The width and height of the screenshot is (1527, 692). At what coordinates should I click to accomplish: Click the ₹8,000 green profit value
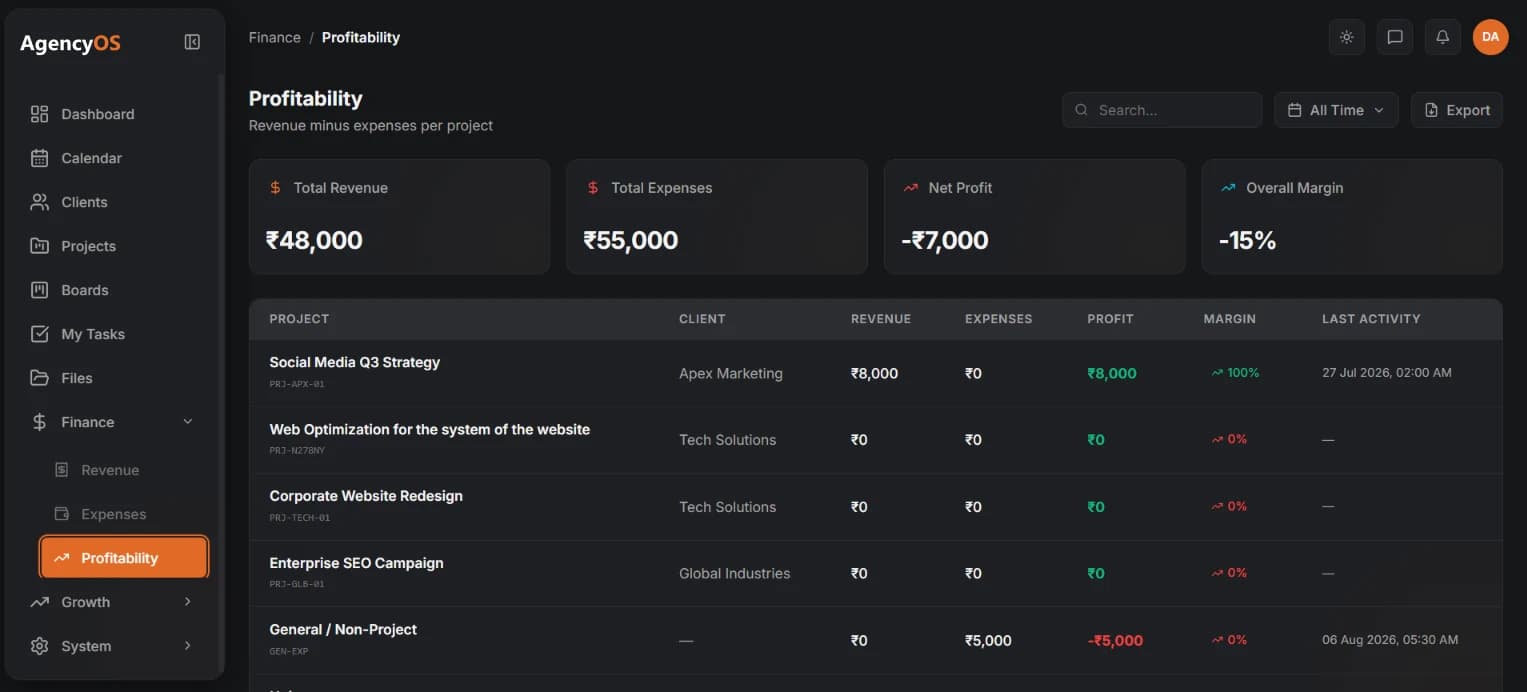[x=1112, y=373]
